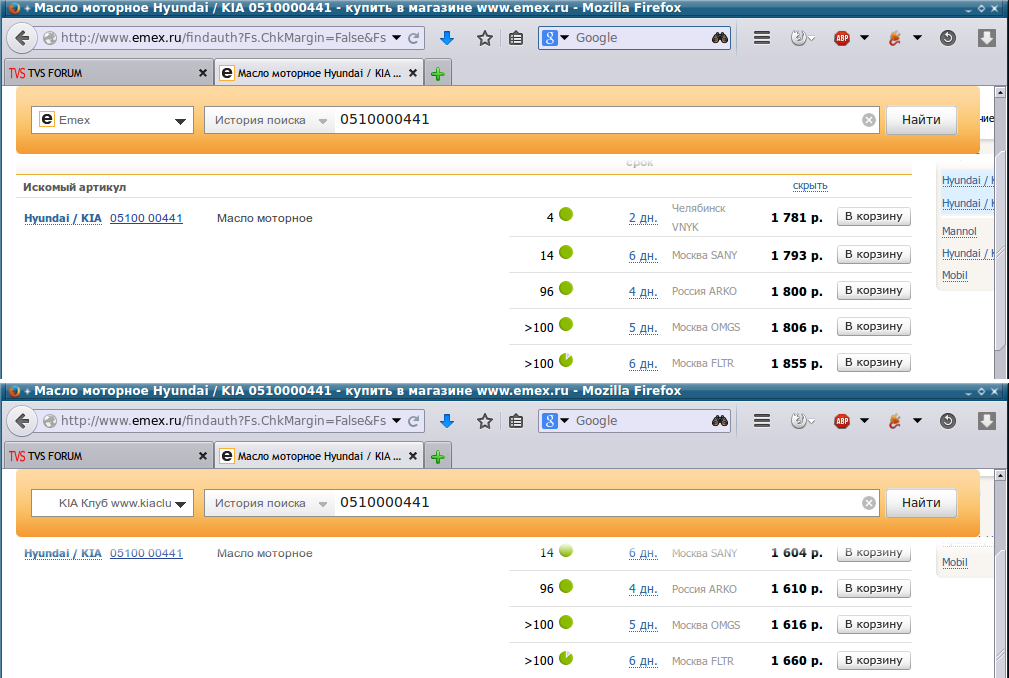Click binoculars search icon in bottom window

pos(719,421)
